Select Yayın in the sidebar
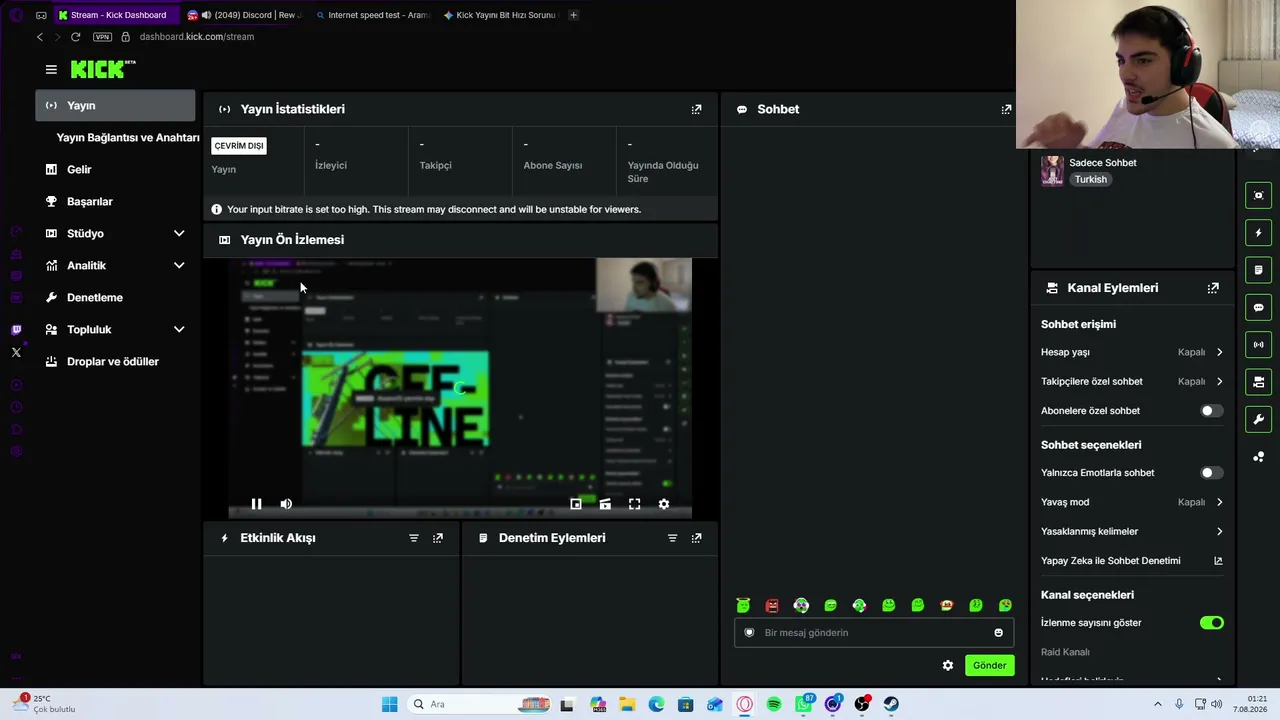This screenshot has width=1280, height=720. 115,105
